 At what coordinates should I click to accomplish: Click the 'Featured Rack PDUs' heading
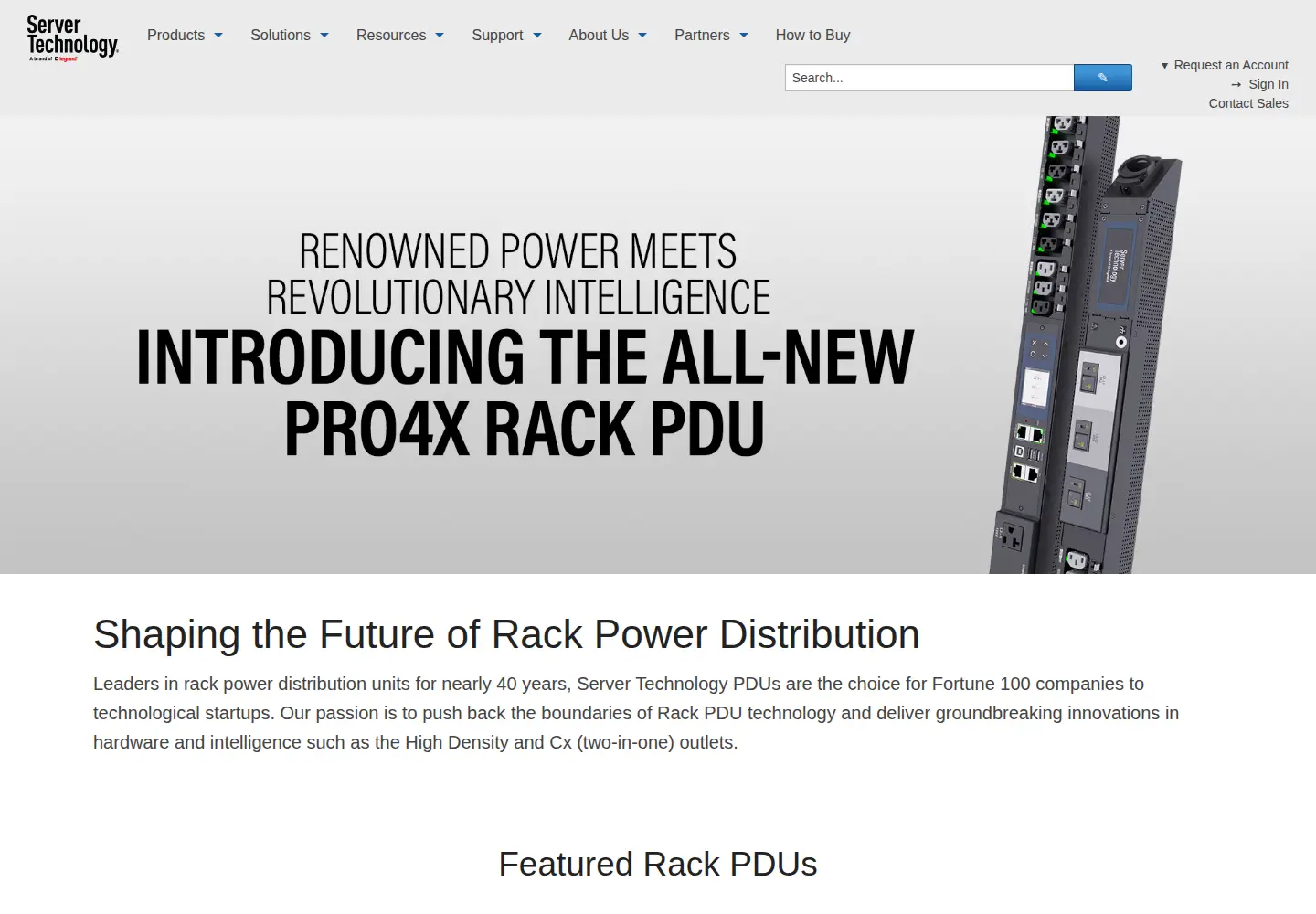658,864
